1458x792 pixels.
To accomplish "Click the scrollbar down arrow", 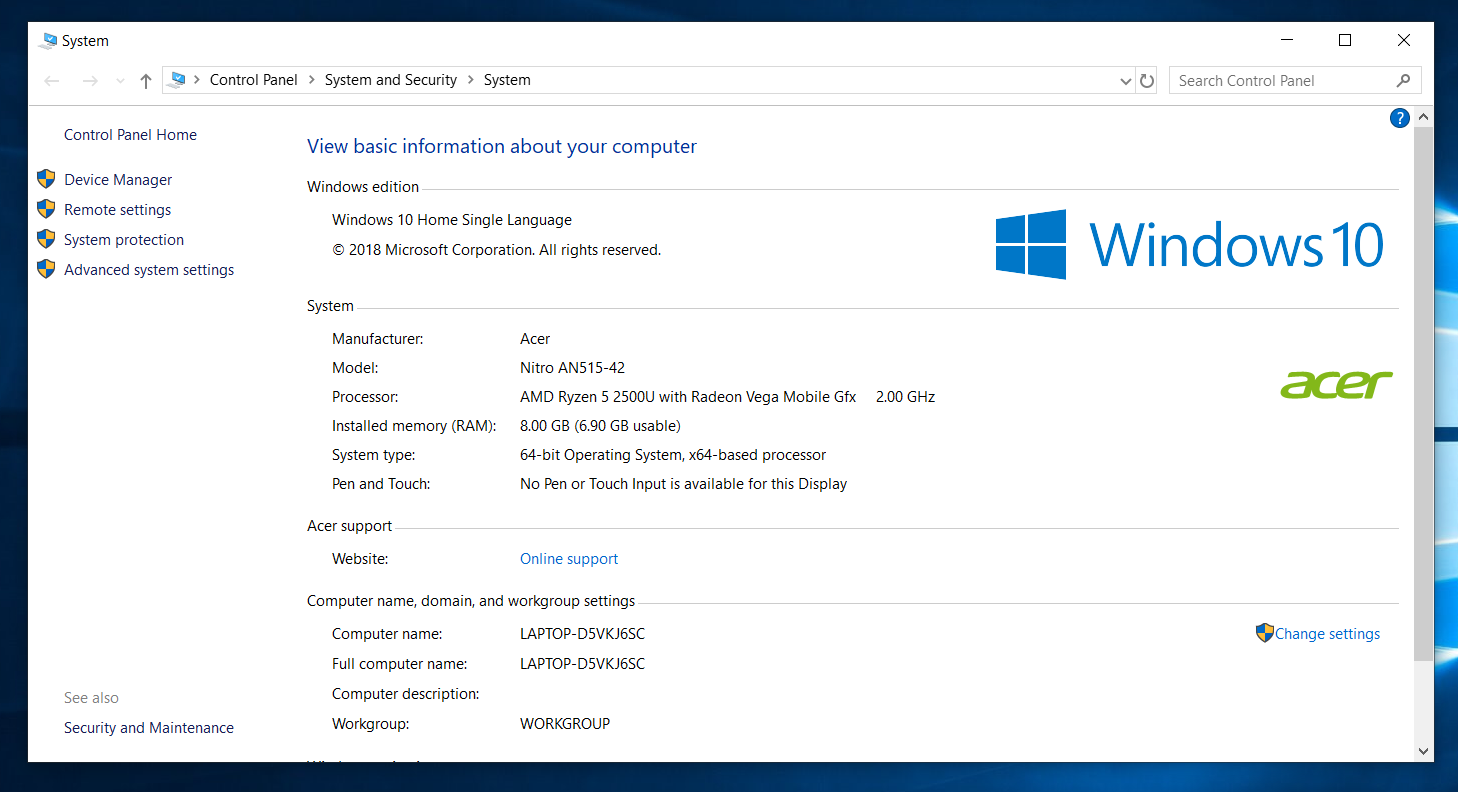I will pos(1424,751).
